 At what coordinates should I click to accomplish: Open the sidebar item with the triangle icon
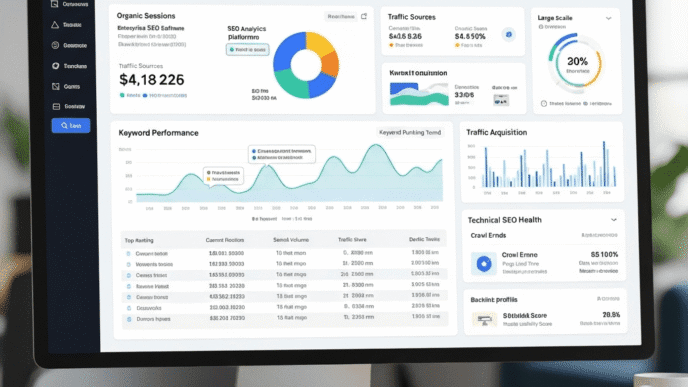point(67,25)
